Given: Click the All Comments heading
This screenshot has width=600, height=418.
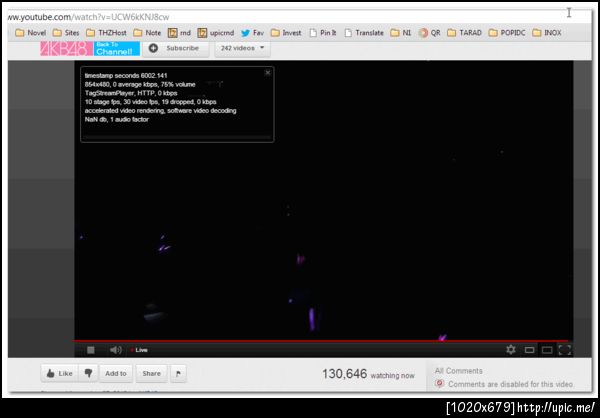Looking at the screenshot, I should (458, 371).
